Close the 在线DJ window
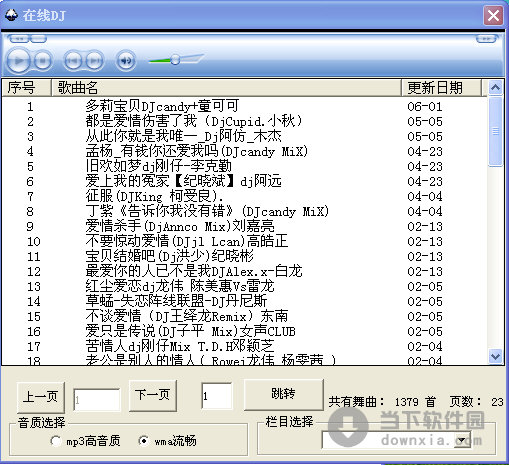Image resolution: width=509 pixels, height=465 pixels. tap(493, 15)
